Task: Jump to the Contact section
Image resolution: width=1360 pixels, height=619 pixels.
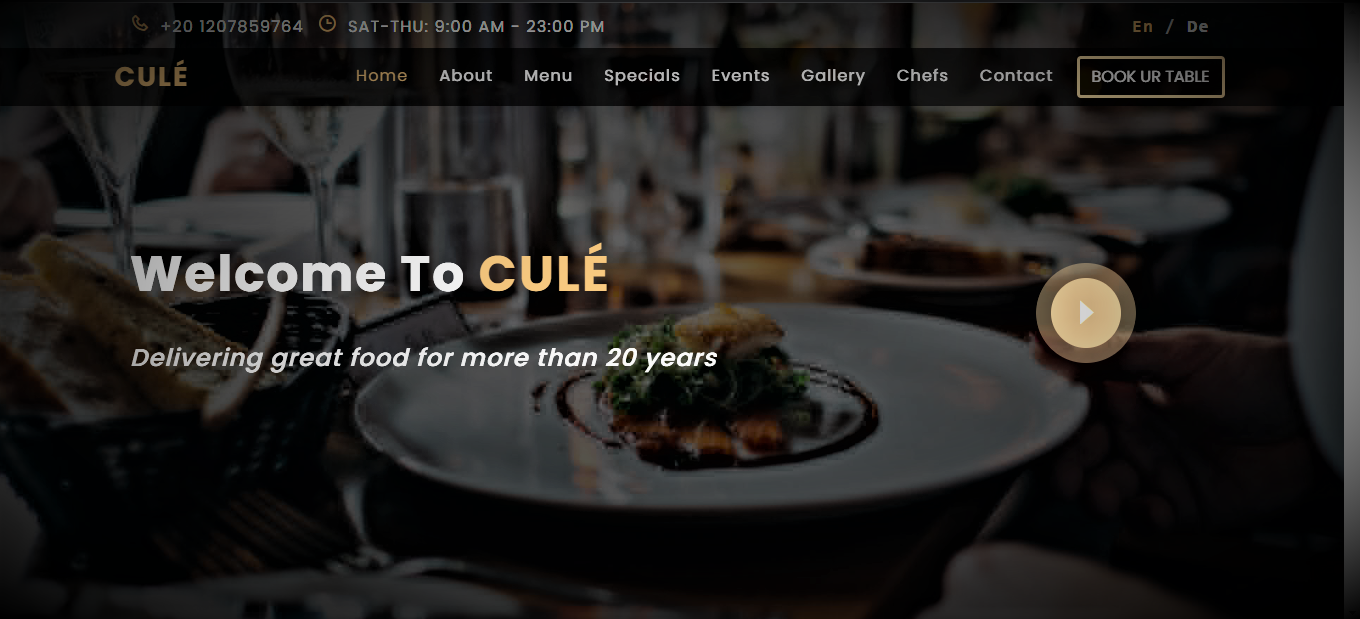Action: [x=1016, y=76]
